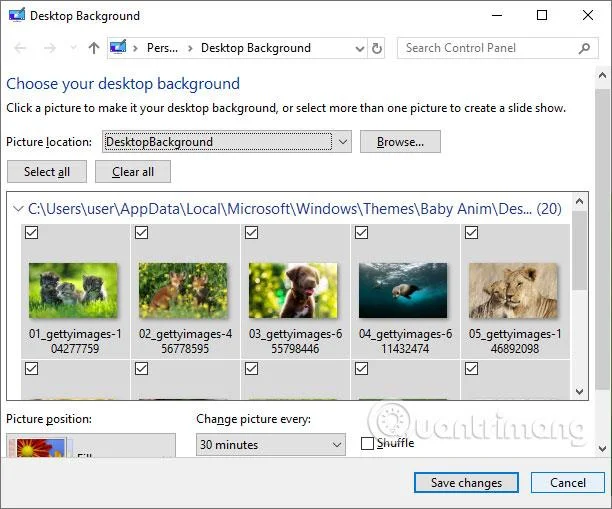Click the search magnifier icon
The image size is (612, 509).
pyautogui.click(x=584, y=48)
